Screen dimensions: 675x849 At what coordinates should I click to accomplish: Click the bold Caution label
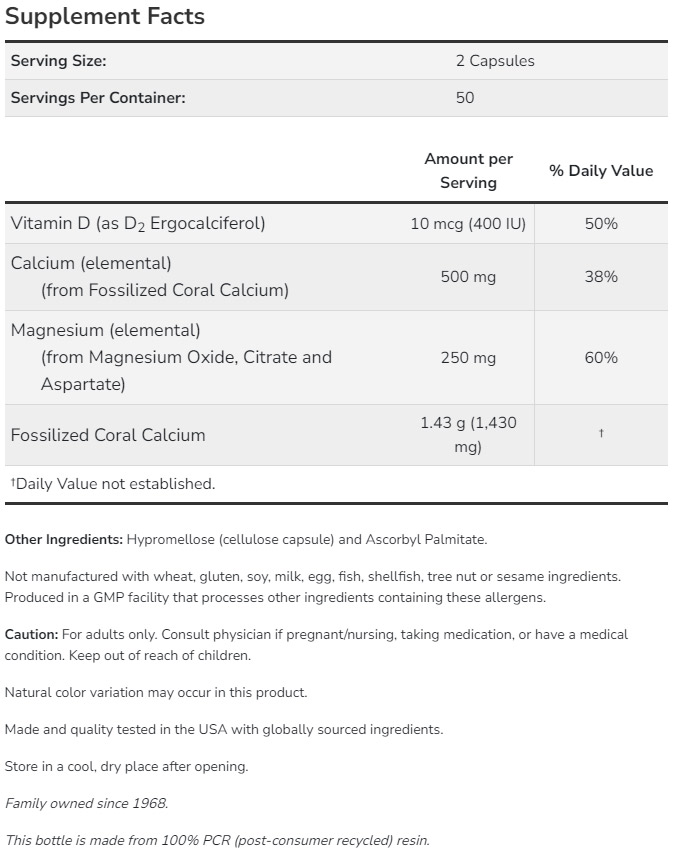(x=31, y=635)
